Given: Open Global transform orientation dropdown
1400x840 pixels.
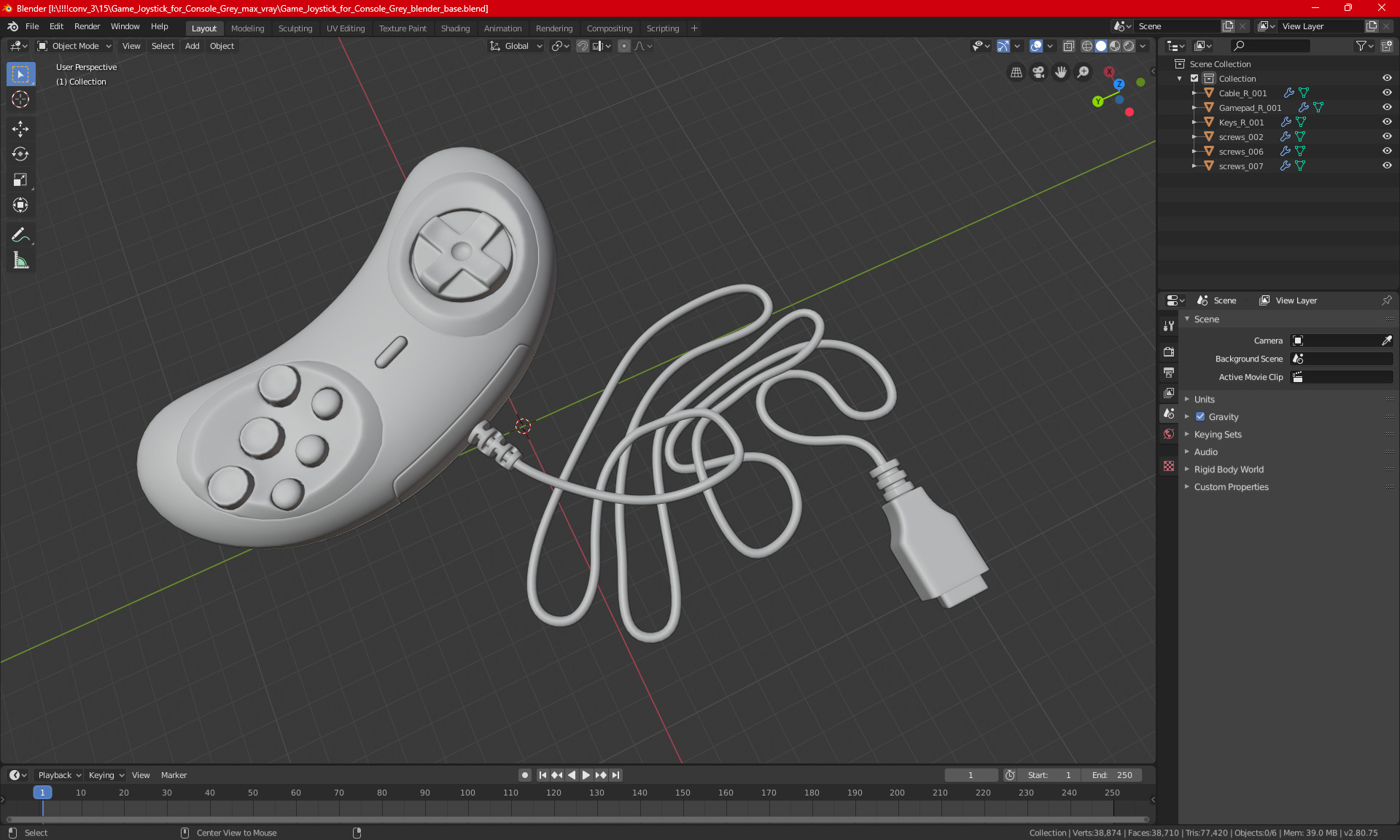Looking at the screenshot, I should coord(516,46).
